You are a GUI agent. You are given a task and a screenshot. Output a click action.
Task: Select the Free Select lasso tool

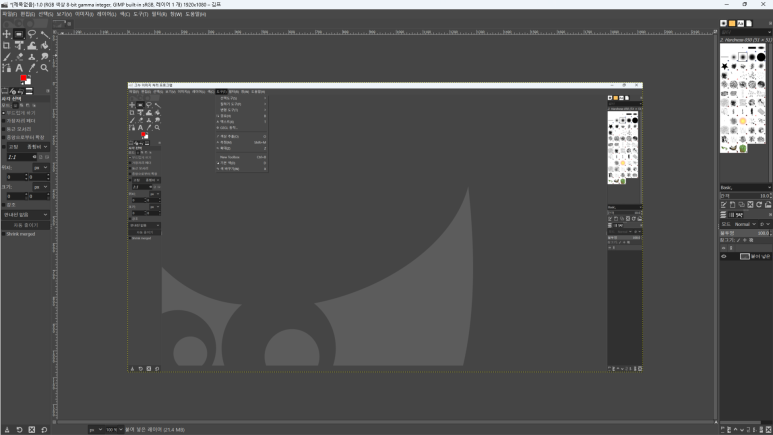[32, 34]
